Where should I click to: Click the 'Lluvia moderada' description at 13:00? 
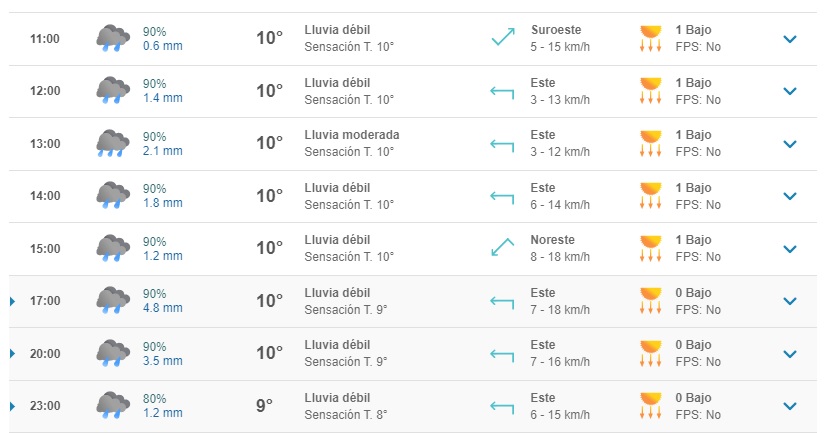352,135
